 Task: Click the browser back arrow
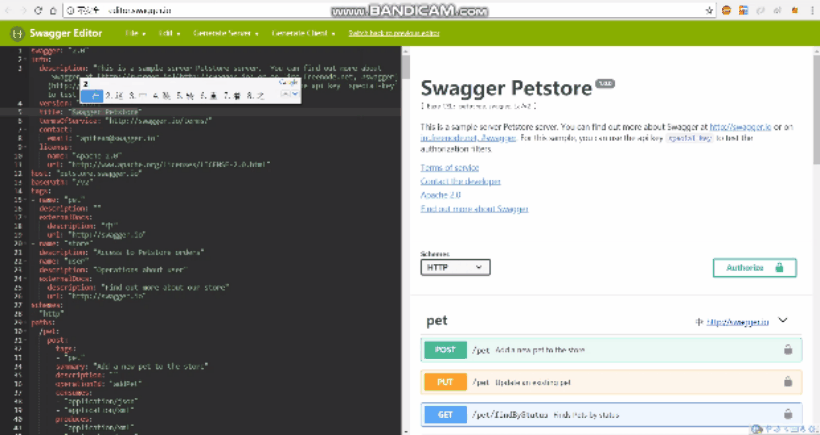tap(9, 10)
